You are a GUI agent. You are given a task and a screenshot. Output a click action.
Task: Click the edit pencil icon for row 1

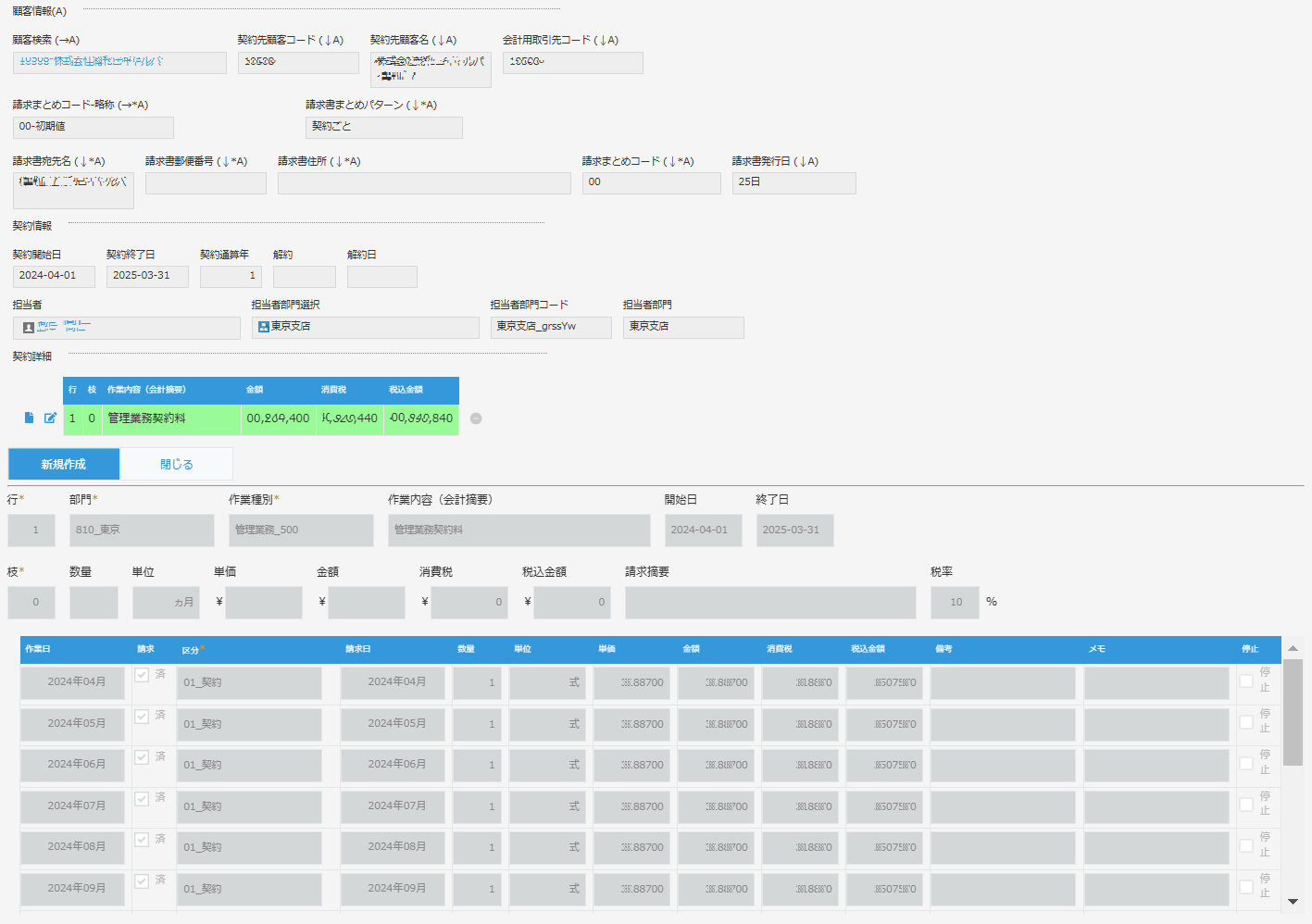click(x=50, y=418)
